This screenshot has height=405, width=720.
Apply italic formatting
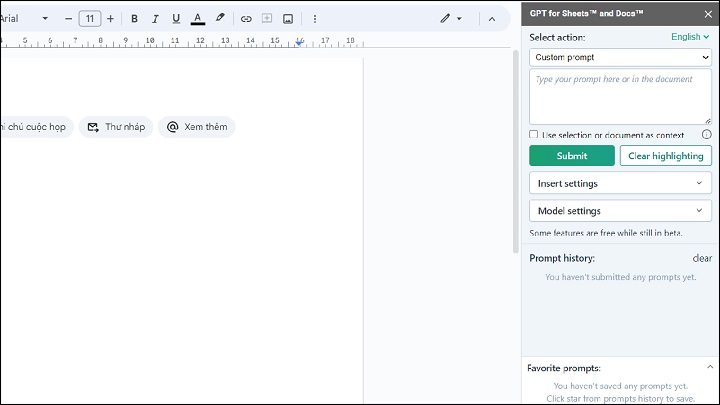pyautogui.click(x=155, y=19)
